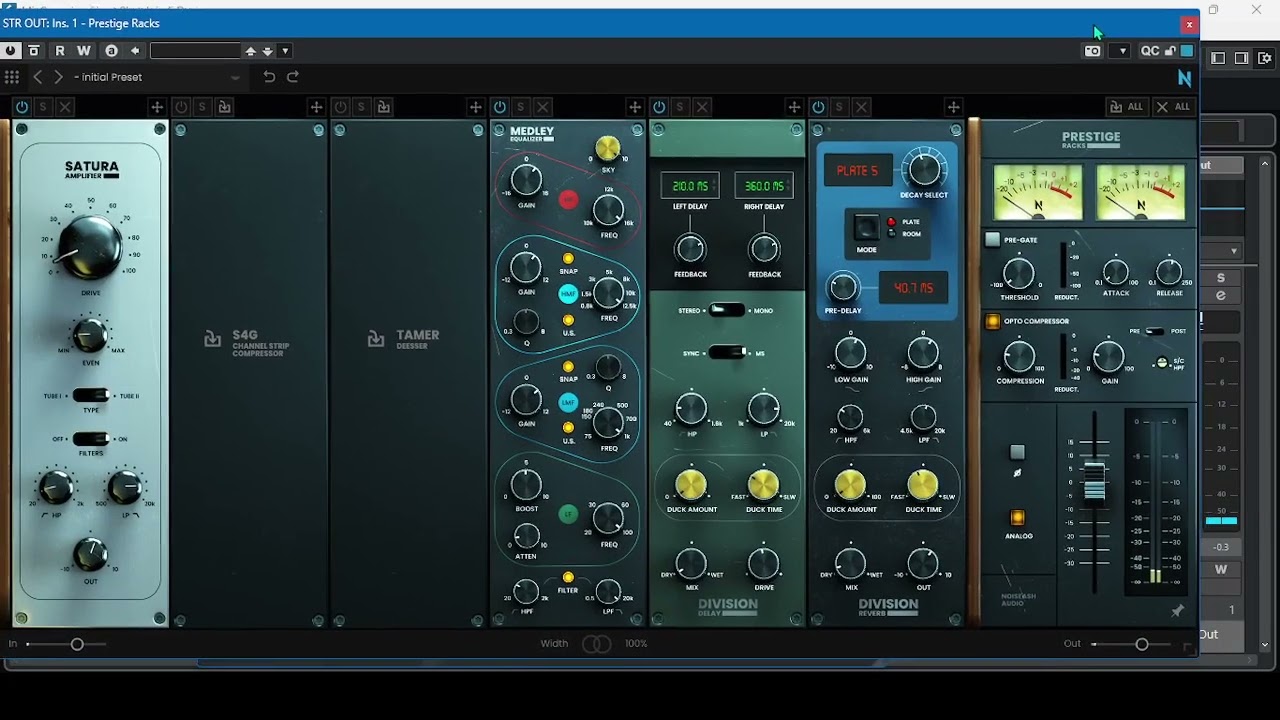
Task: Click the redo arrow
Action: 293,77
